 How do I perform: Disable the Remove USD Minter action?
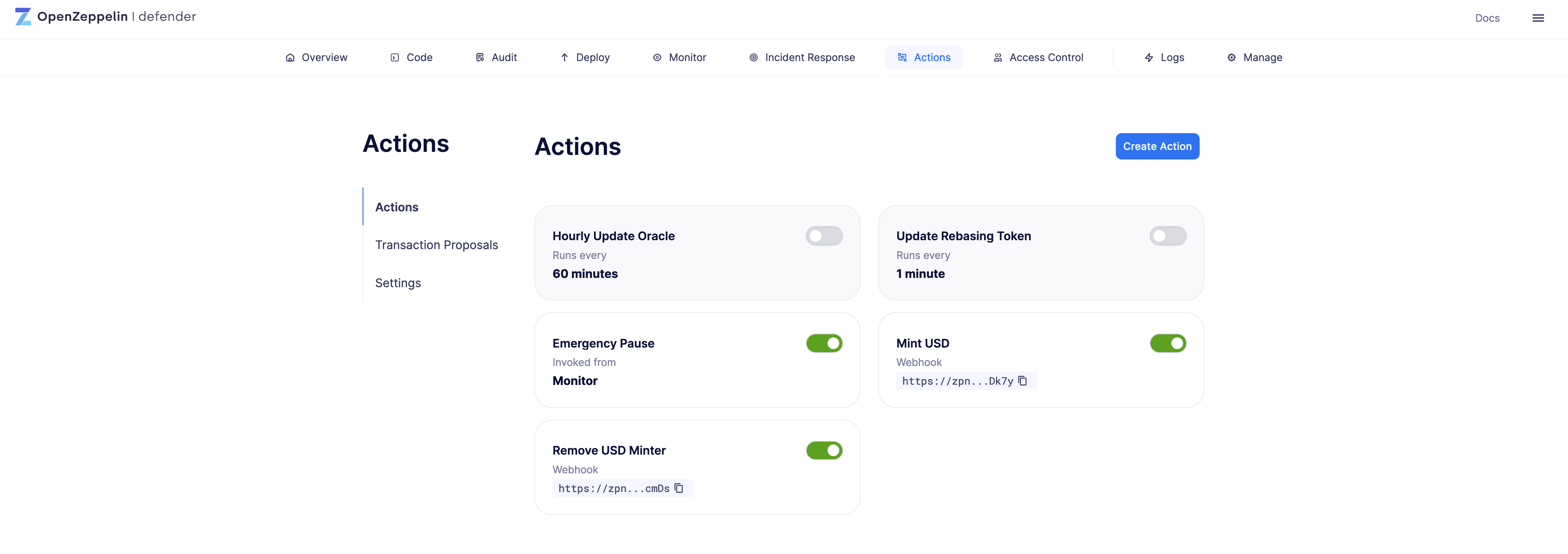pos(824,451)
